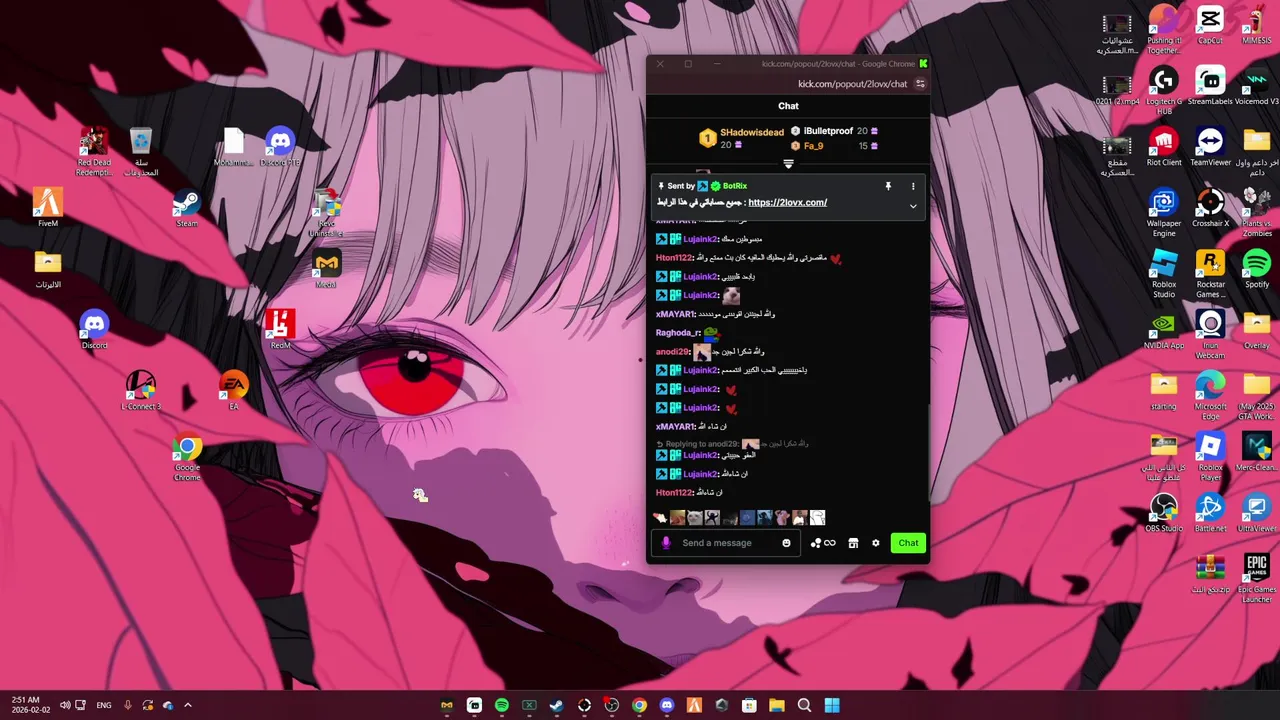The height and width of the screenshot is (720, 1280).
Task: Open Chrome site settings for the Kick popout
Action: (920, 84)
